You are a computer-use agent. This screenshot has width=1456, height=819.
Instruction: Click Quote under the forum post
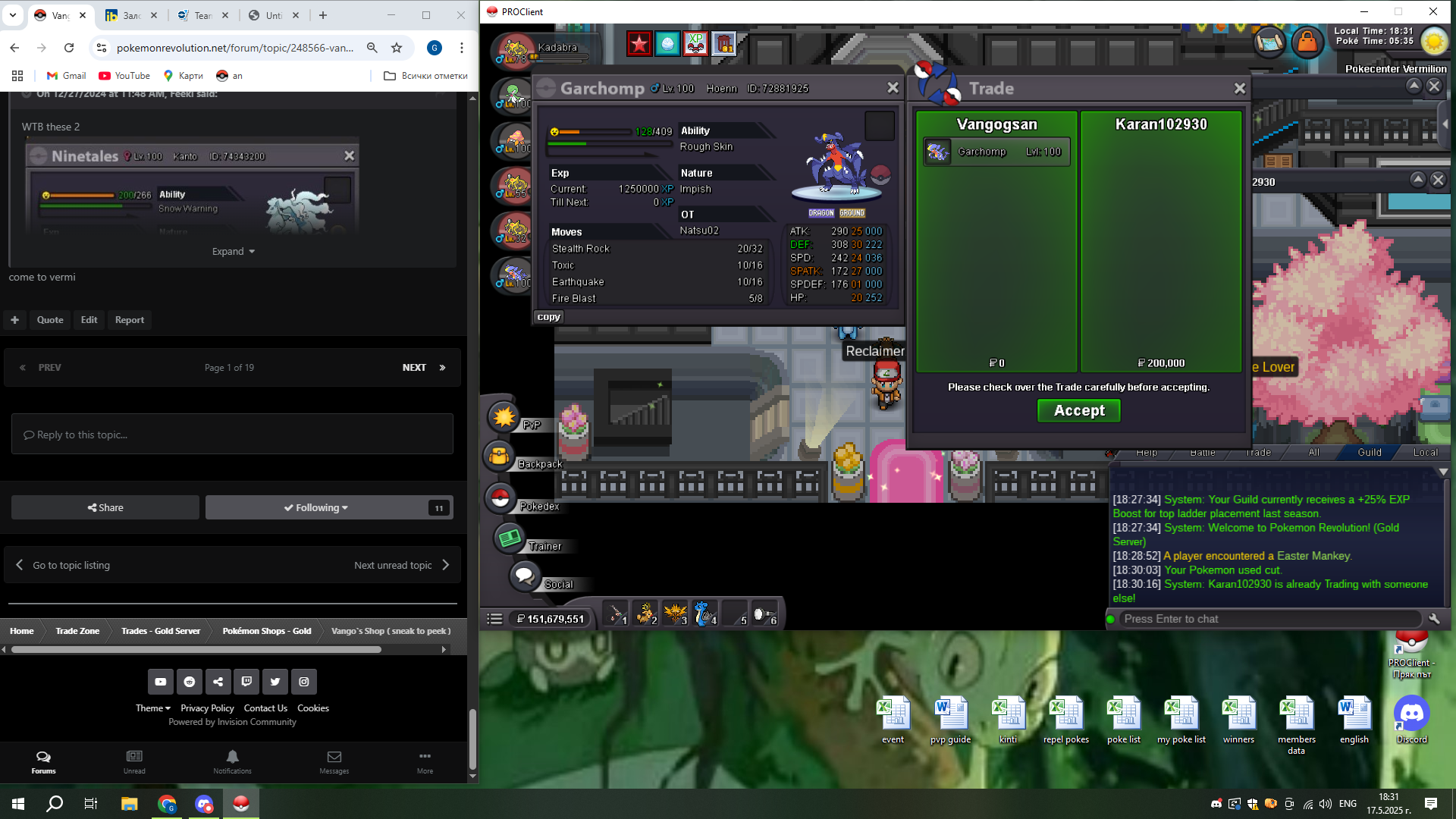50,320
